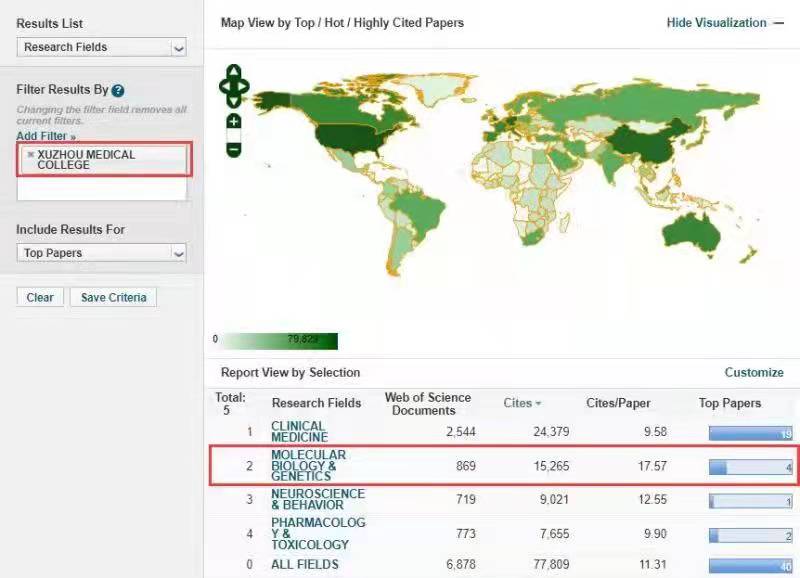Sort the table by the Cites column
This screenshot has height=578, width=800.
tap(521, 403)
